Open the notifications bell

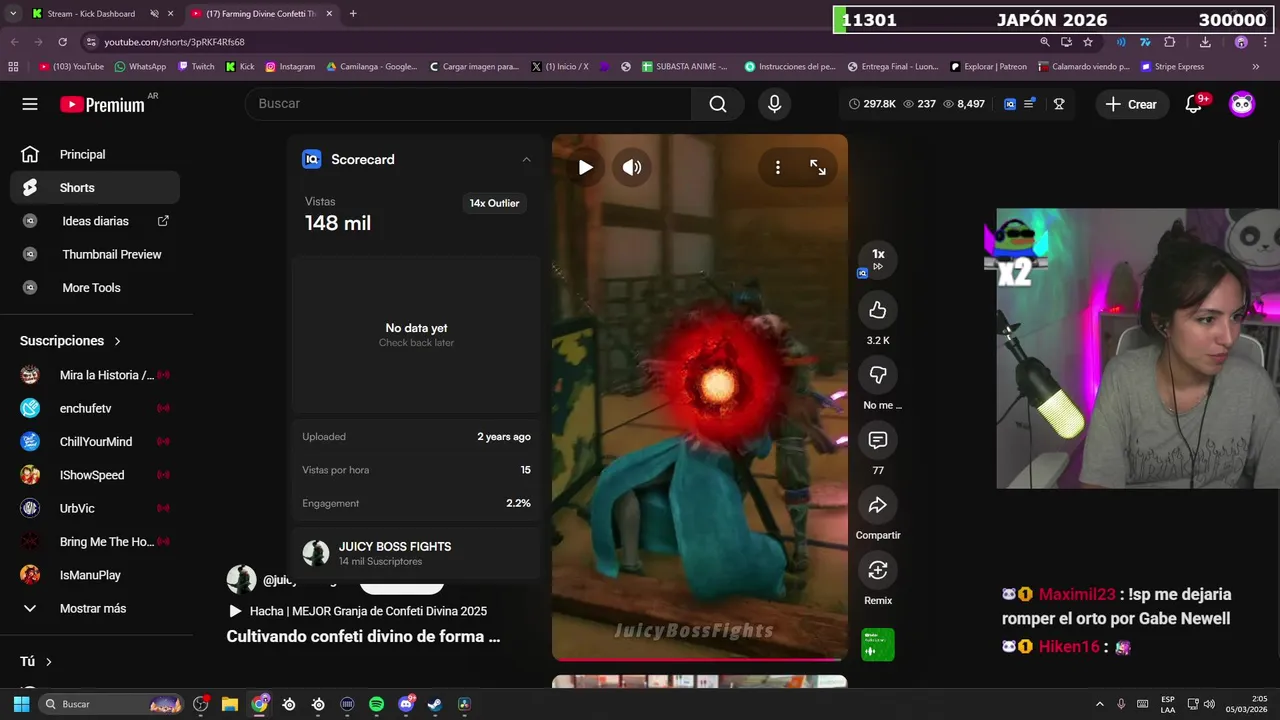1193,104
